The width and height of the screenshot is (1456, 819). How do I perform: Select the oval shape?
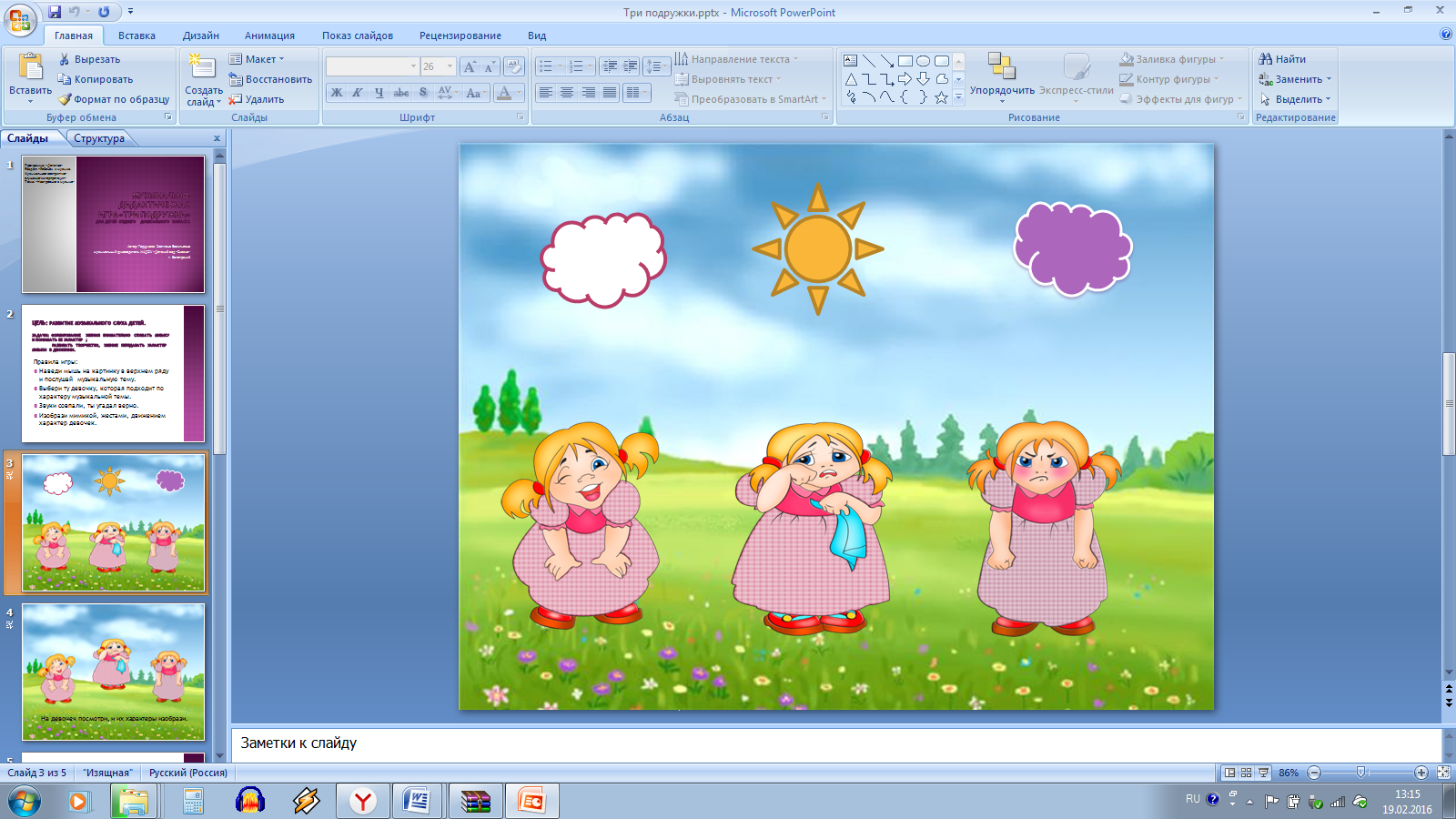coord(923,61)
